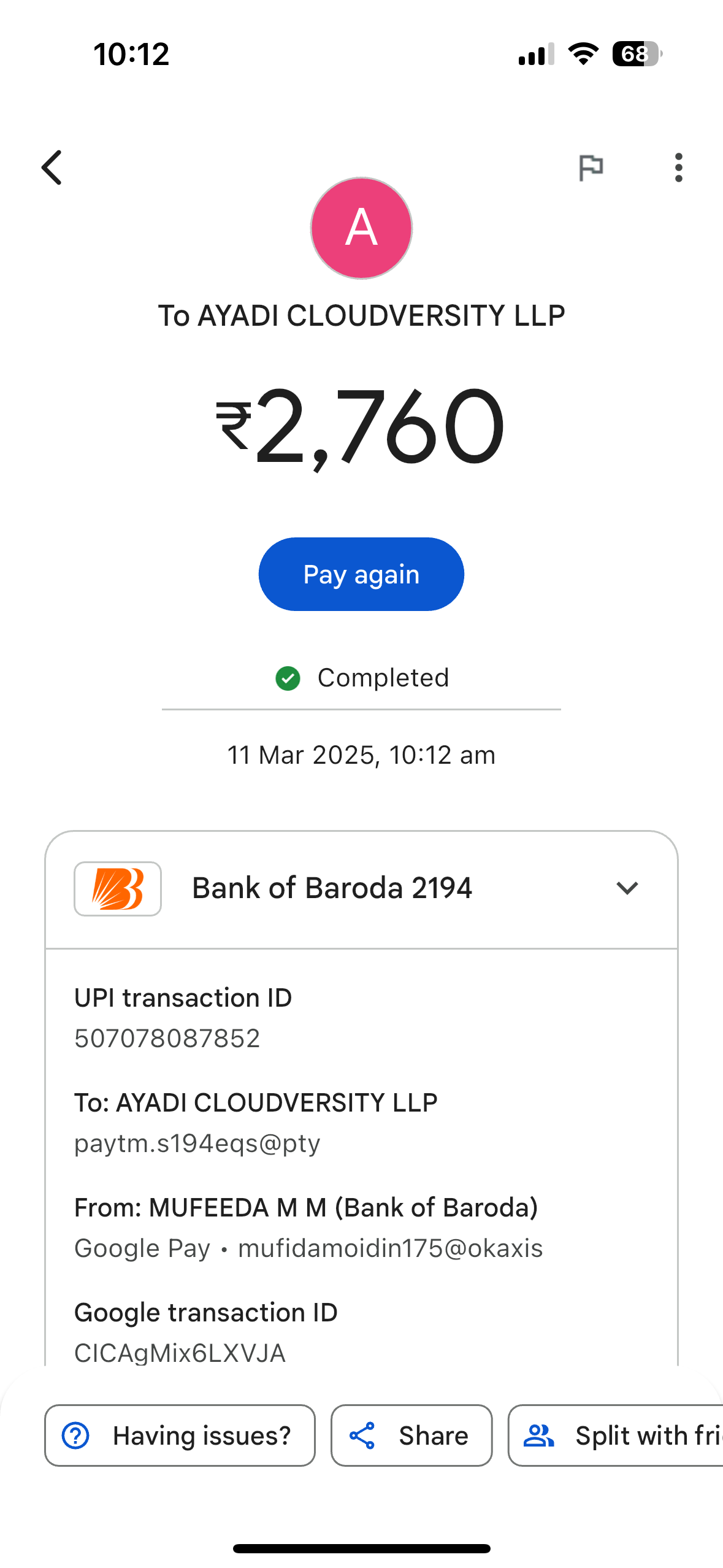The image size is (723, 1568).
Task: Tap the ₹2,760 payment amount
Action: tap(361, 426)
